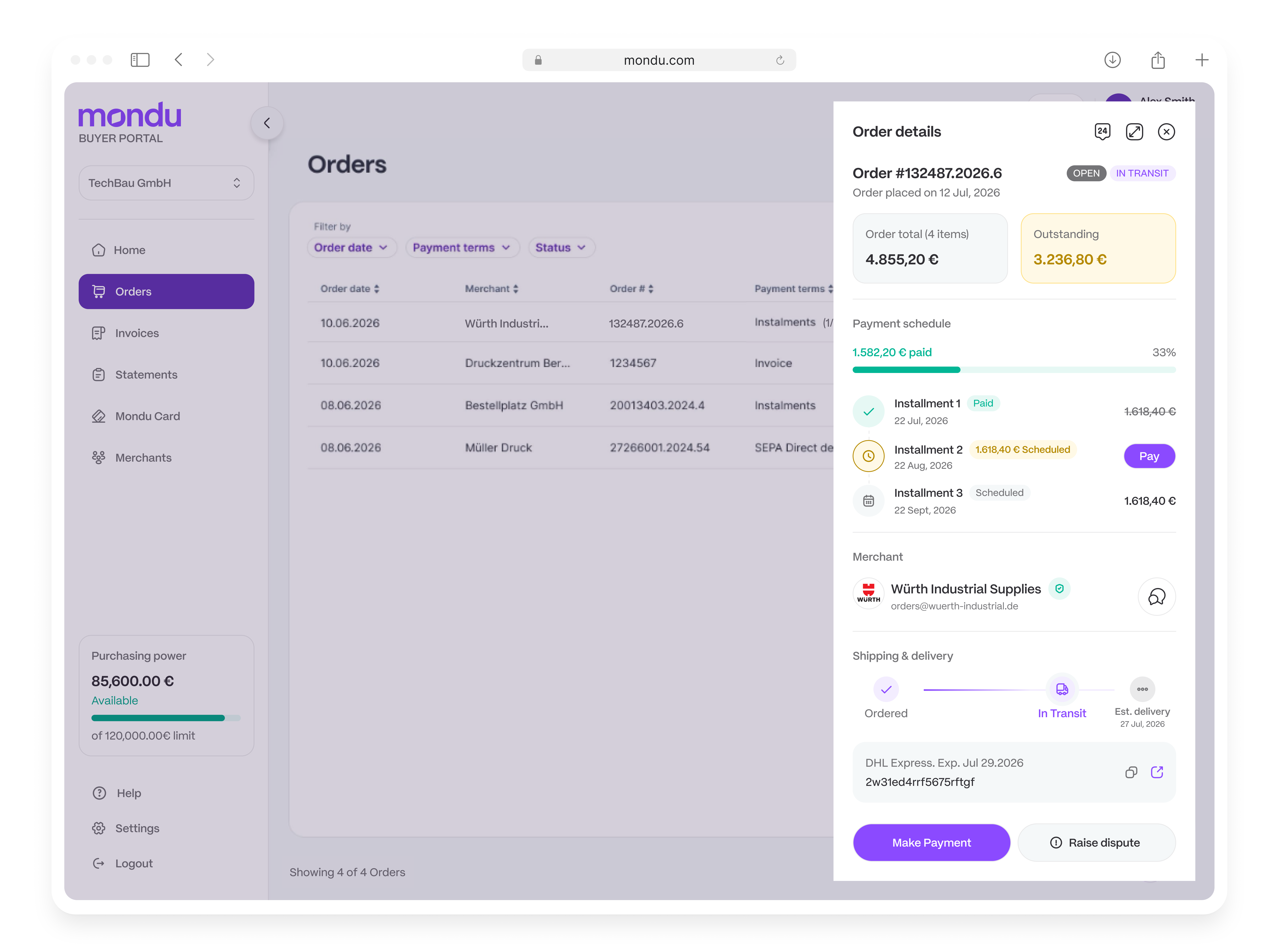Click Installment 1 paid checkmark icon
Screen dimensions: 1278x952
[x=868, y=412]
